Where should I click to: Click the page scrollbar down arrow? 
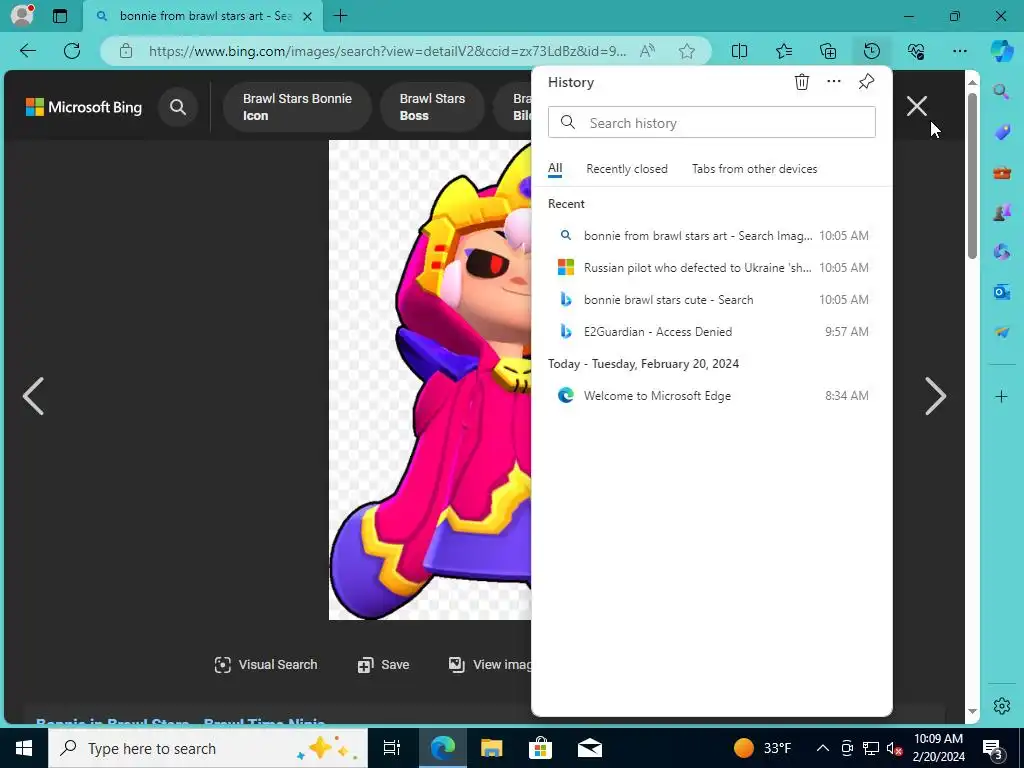972,711
